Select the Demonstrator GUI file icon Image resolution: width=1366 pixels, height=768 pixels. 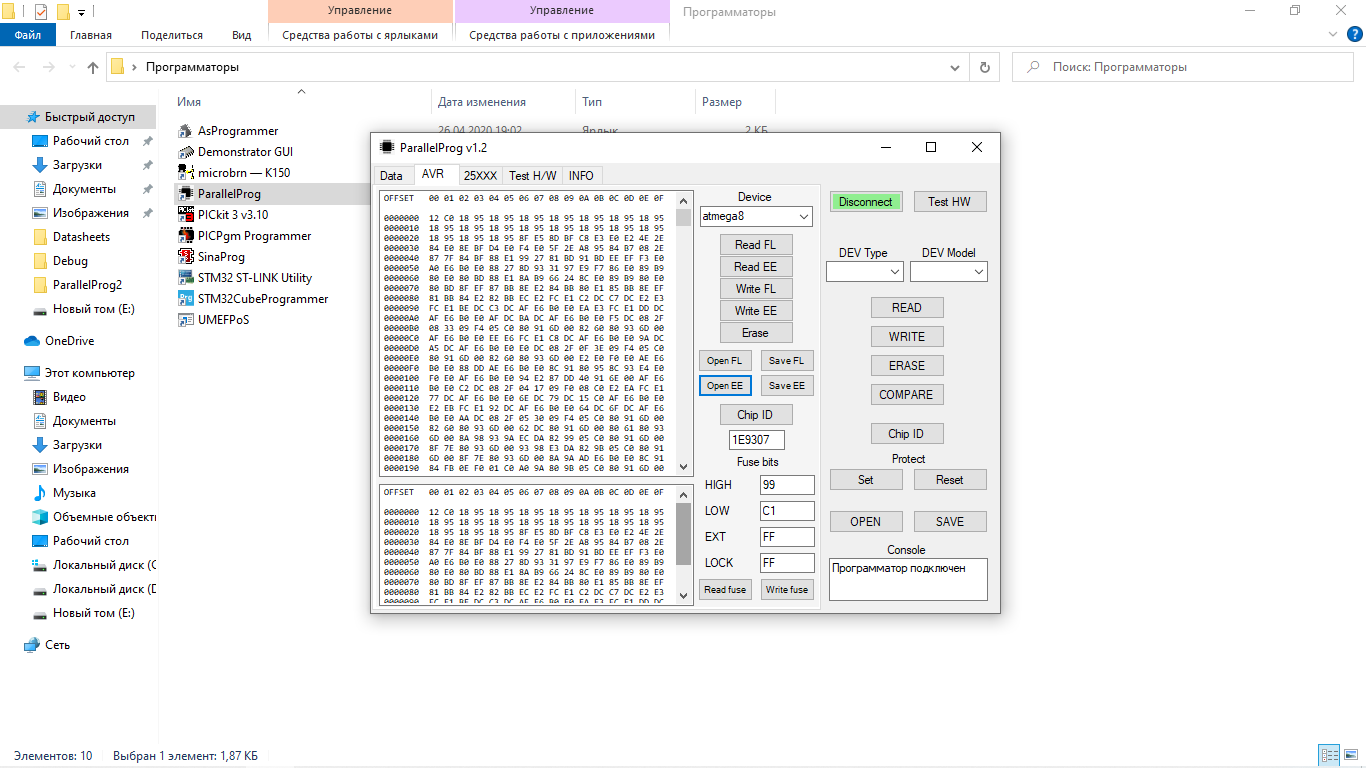186,152
